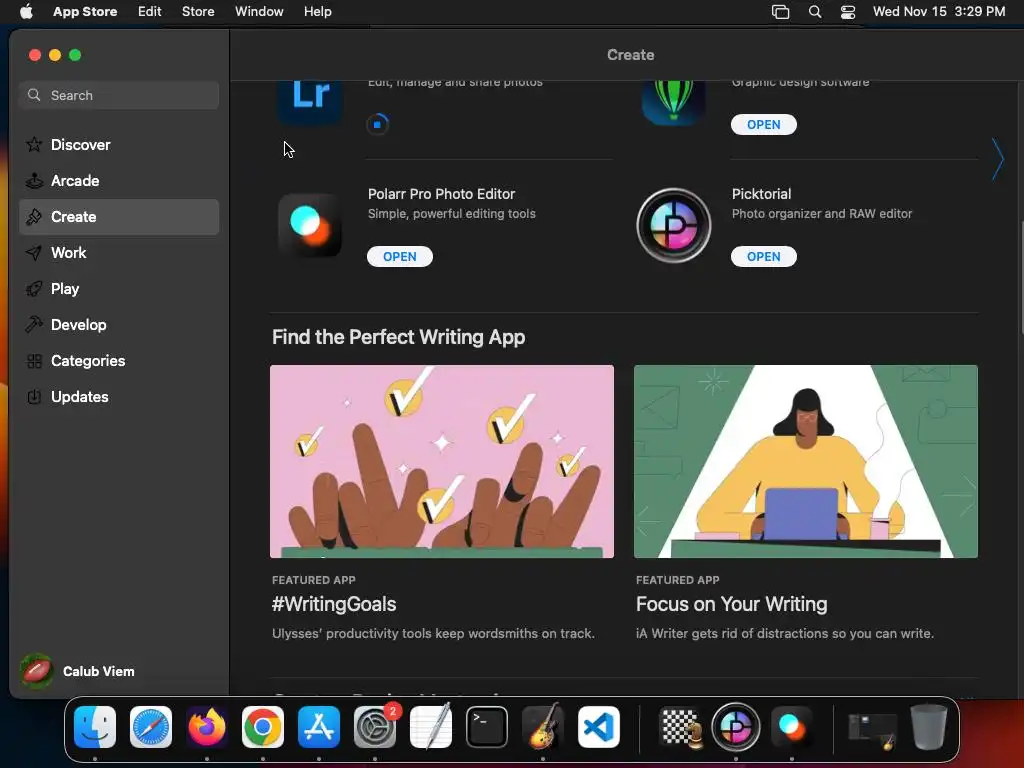Launch GarageBand from the Dock
Image resolution: width=1024 pixels, height=768 pixels.
[543, 727]
